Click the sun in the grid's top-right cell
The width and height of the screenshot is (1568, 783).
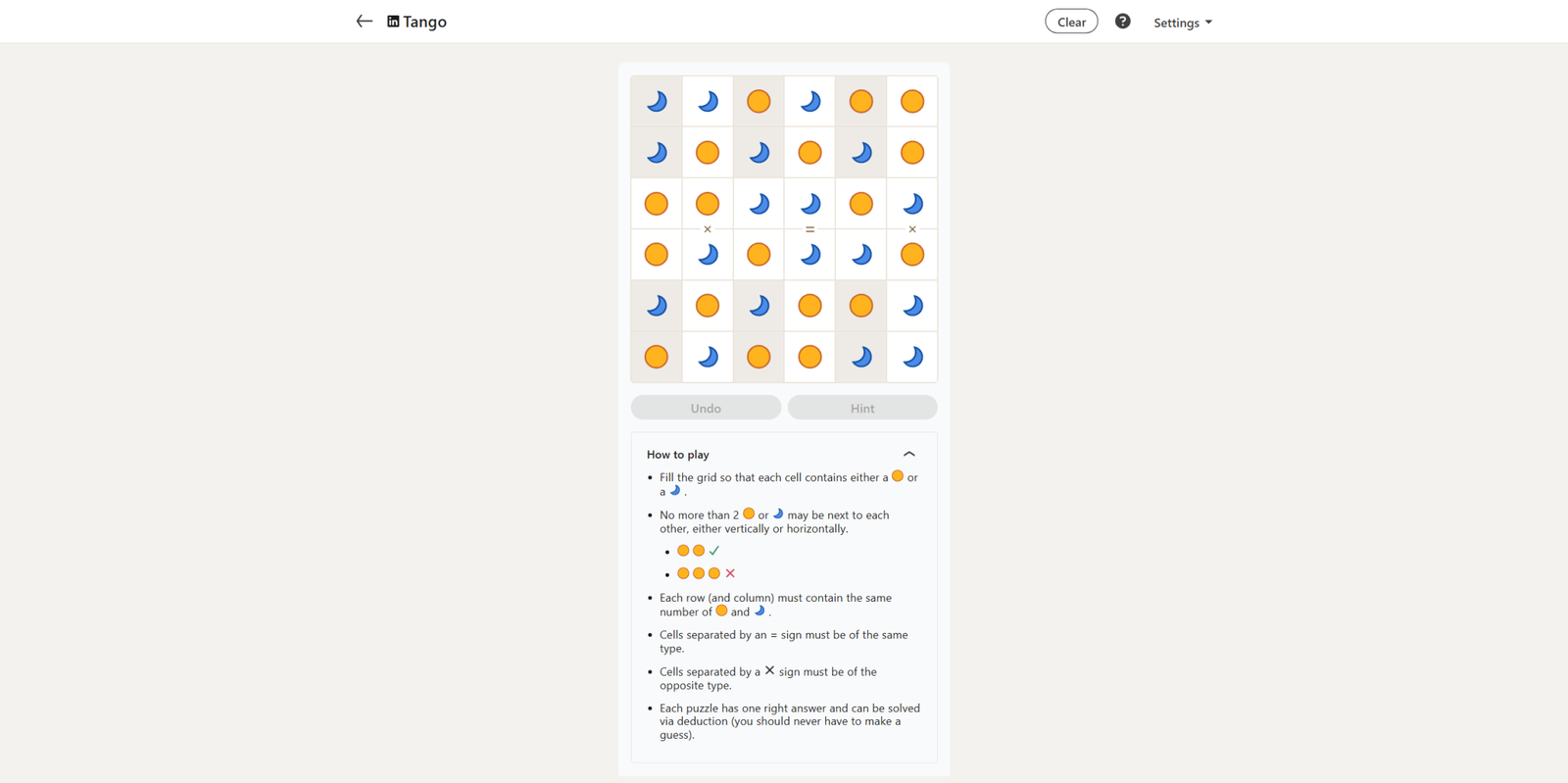point(911,101)
